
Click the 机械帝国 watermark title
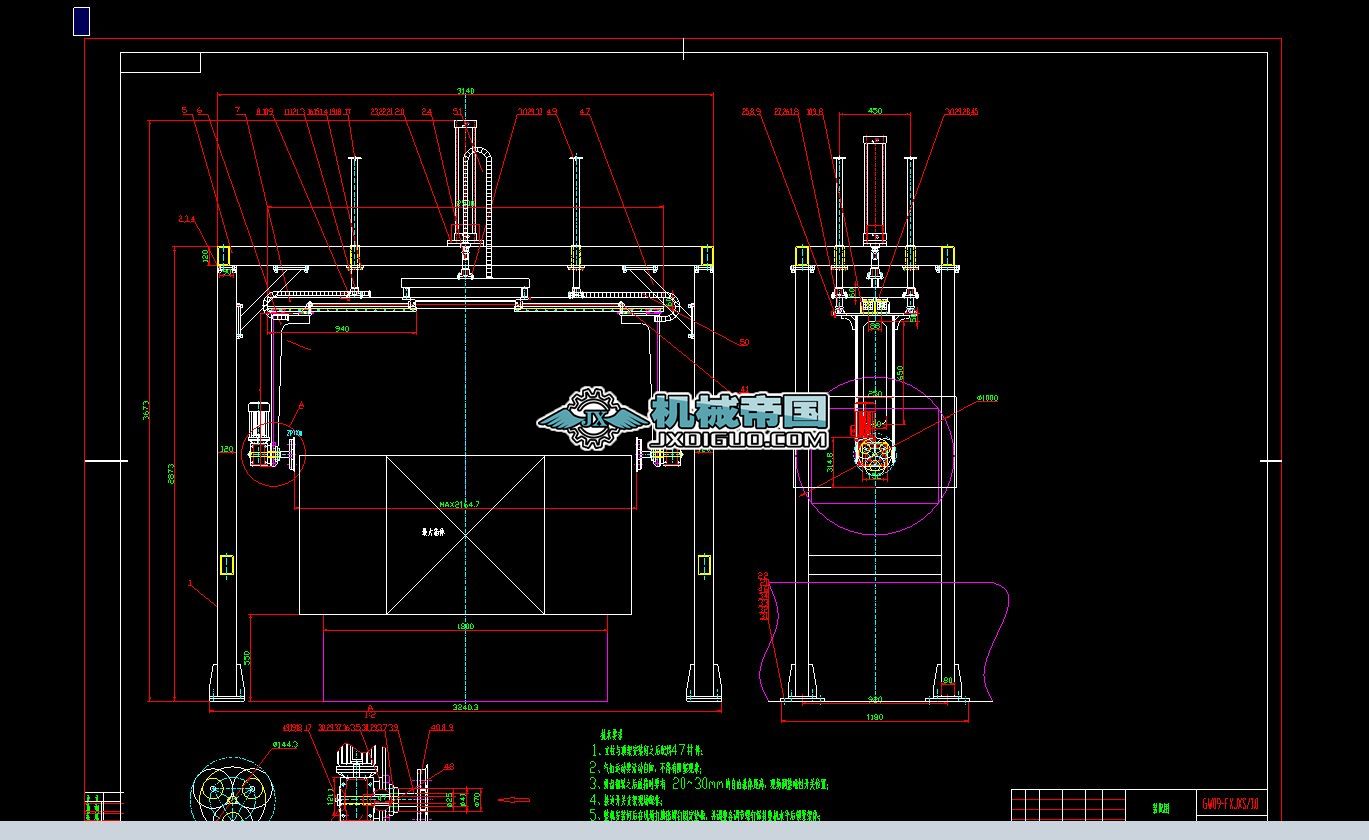pyautogui.click(x=739, y=410)
